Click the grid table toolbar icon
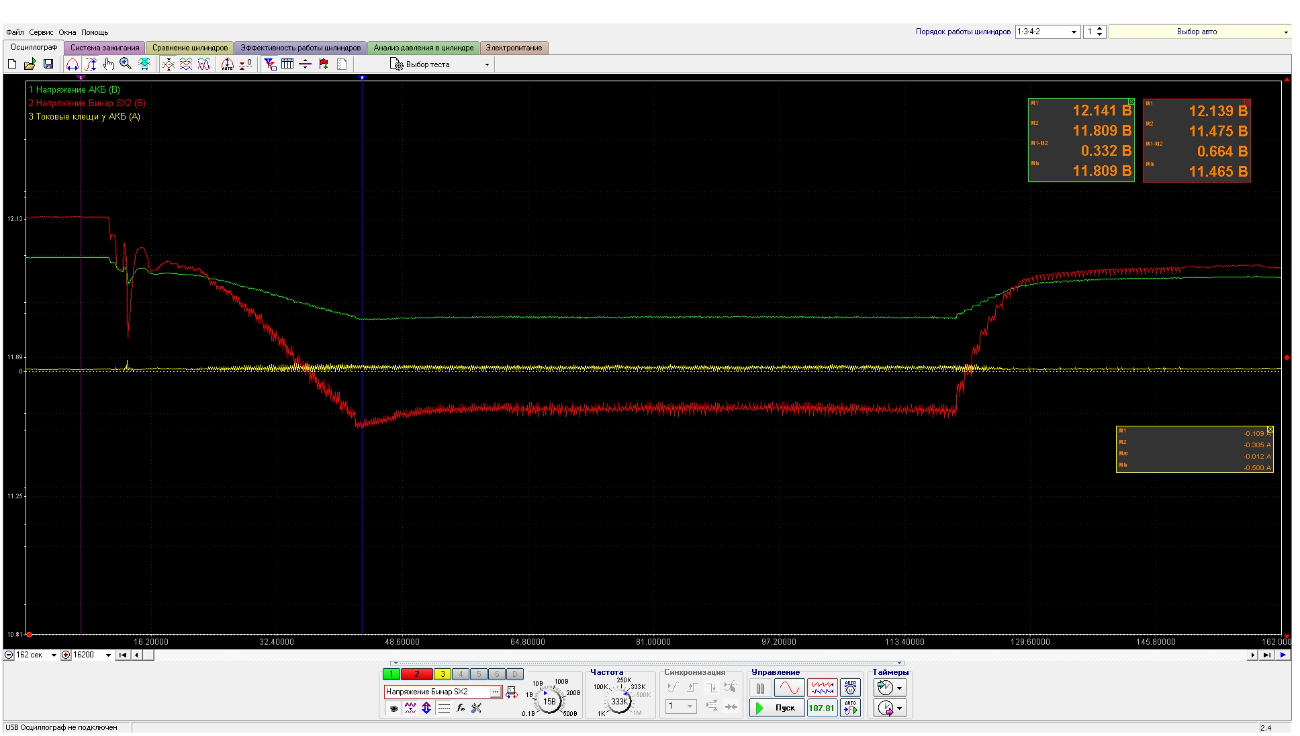 [x=287, y=64]
